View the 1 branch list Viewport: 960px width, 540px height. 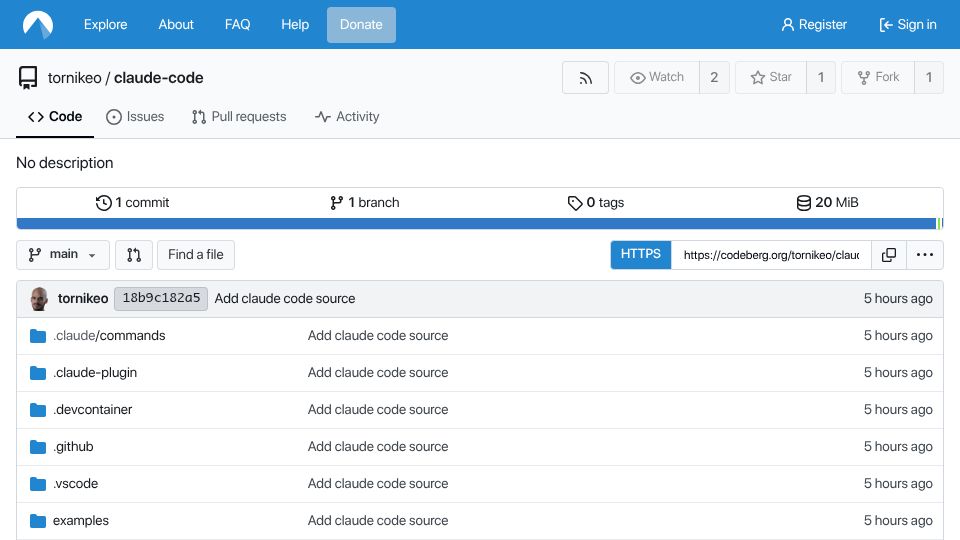click(364, 203)
